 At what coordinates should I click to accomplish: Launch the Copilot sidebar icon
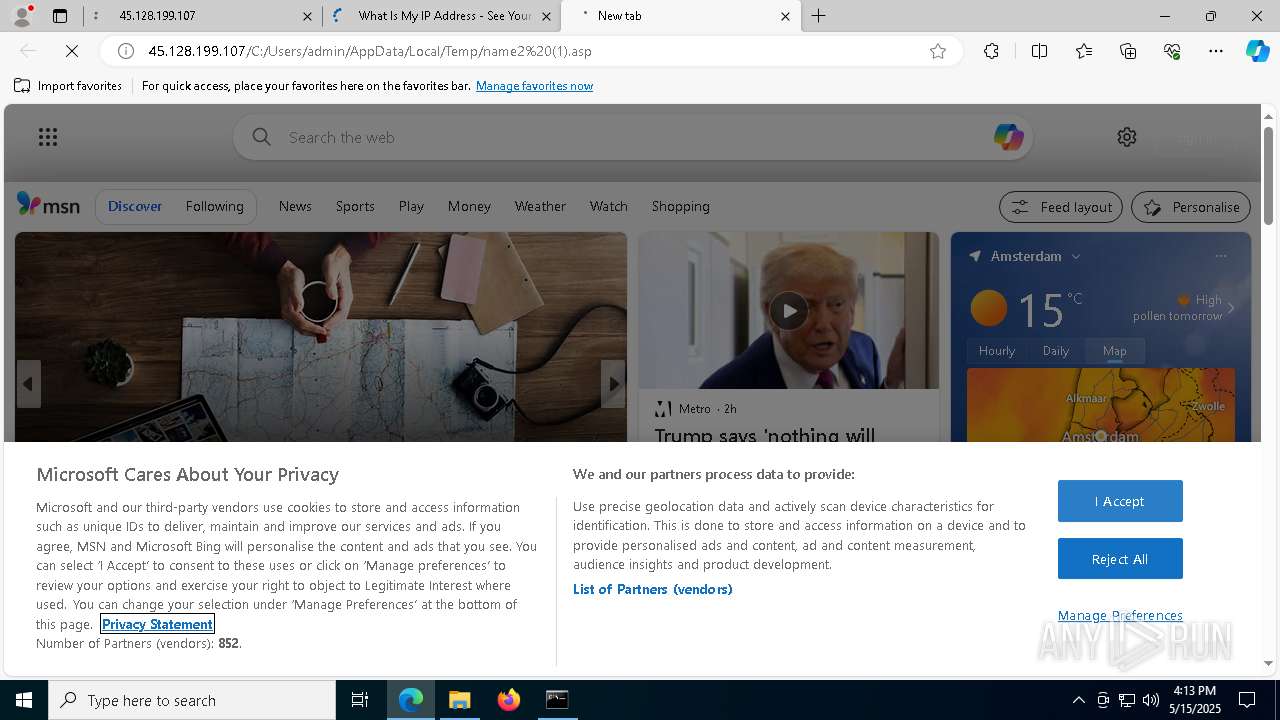pyautogui.click(x=1257, y=51)
